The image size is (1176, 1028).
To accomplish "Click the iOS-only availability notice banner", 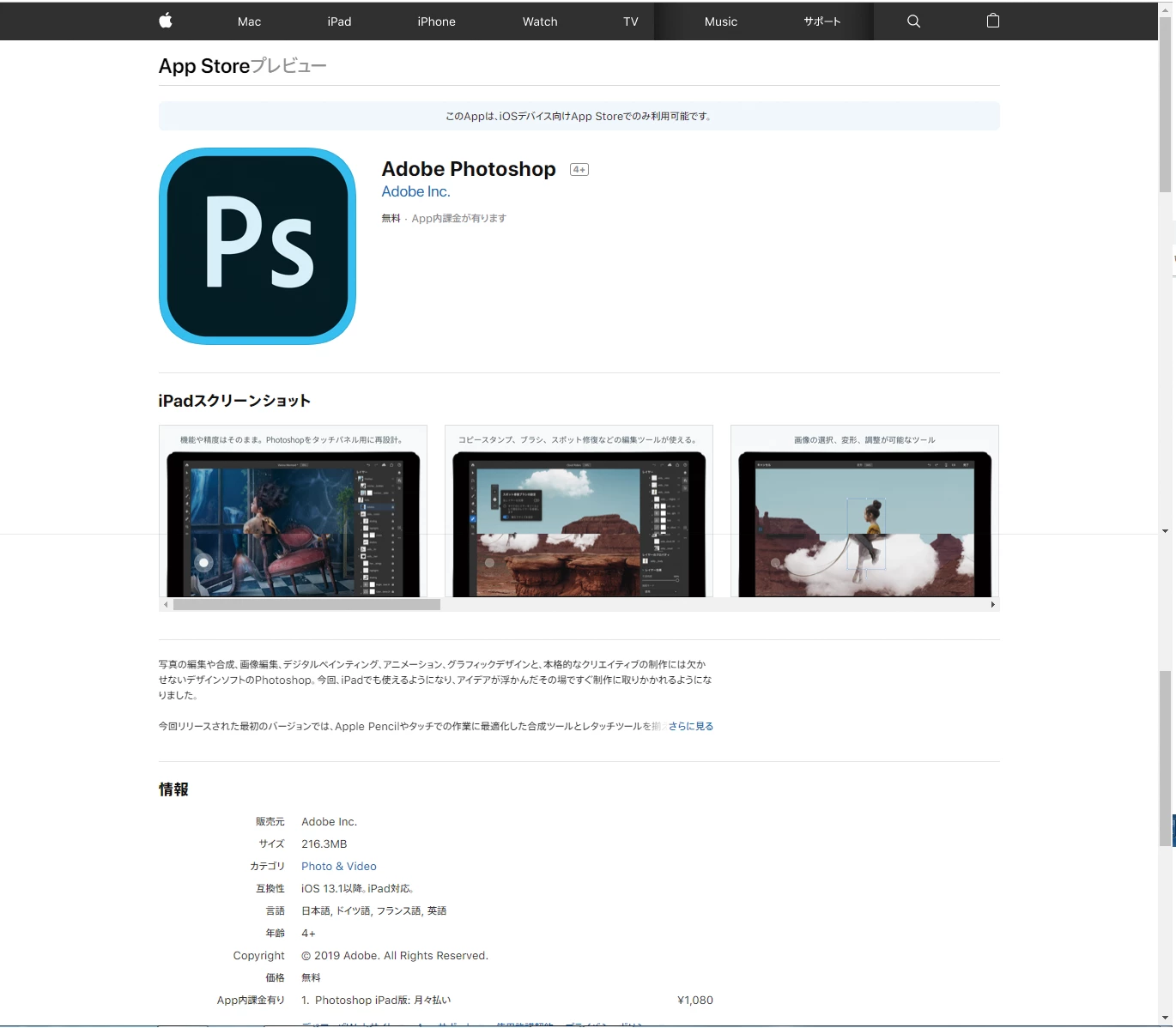I will 579,116.
